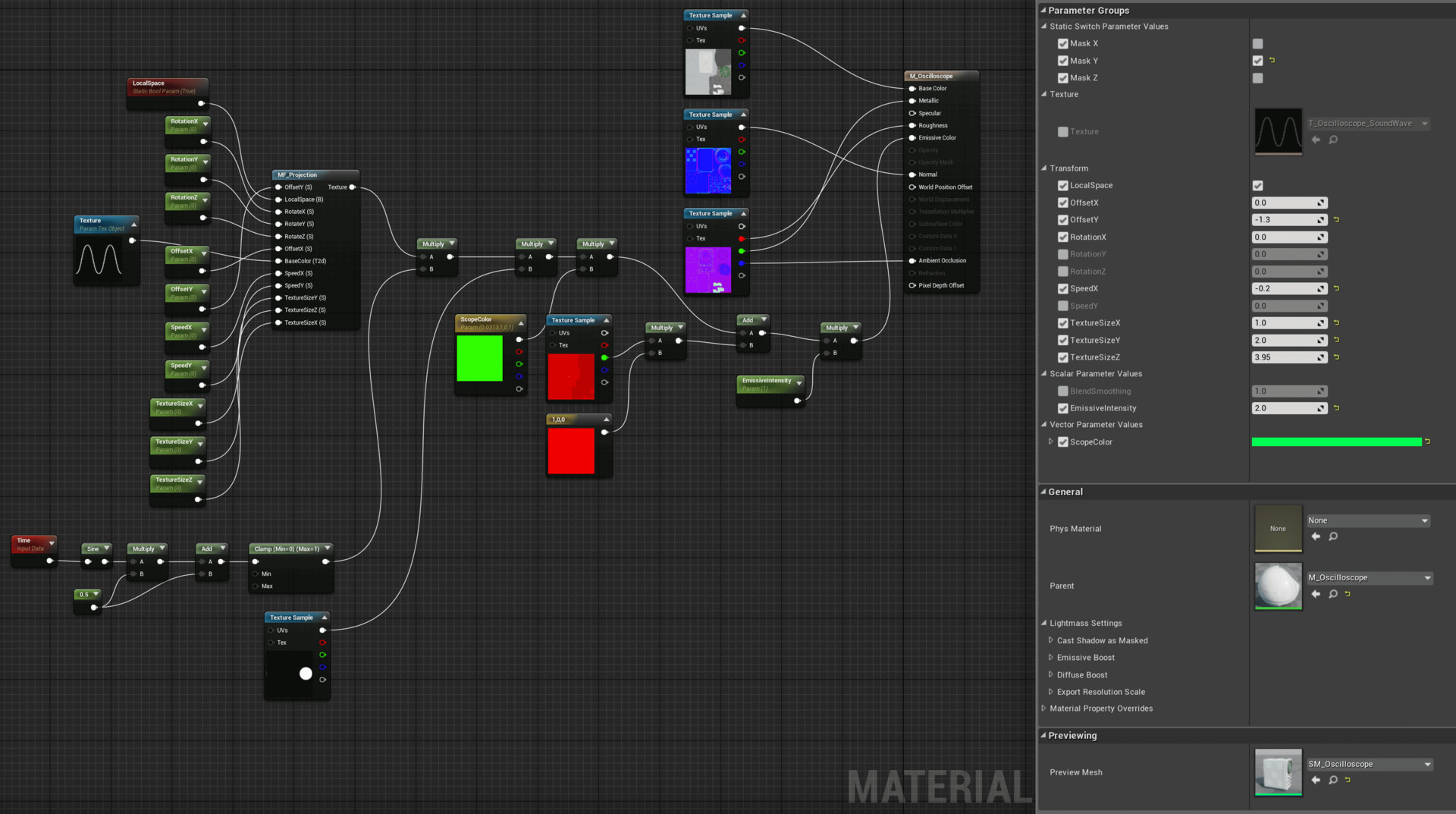Enable the SpeedY parameter checkbox
The height and width of the screenshot is (814, 1456).
coord(1063,306)
